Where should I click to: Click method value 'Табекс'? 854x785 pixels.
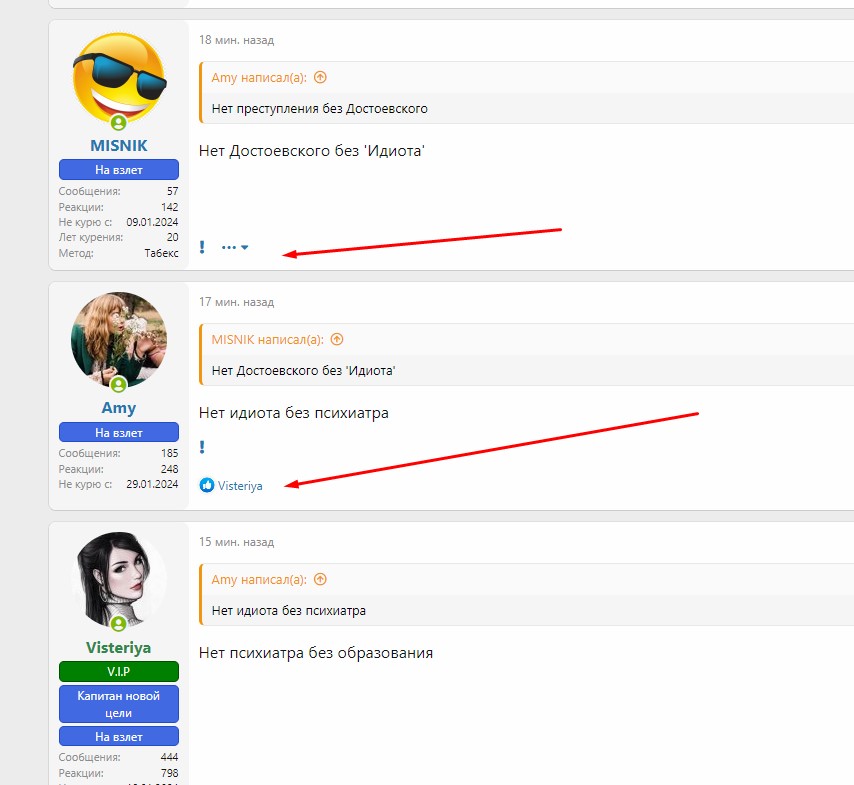[x=161, y=253]
